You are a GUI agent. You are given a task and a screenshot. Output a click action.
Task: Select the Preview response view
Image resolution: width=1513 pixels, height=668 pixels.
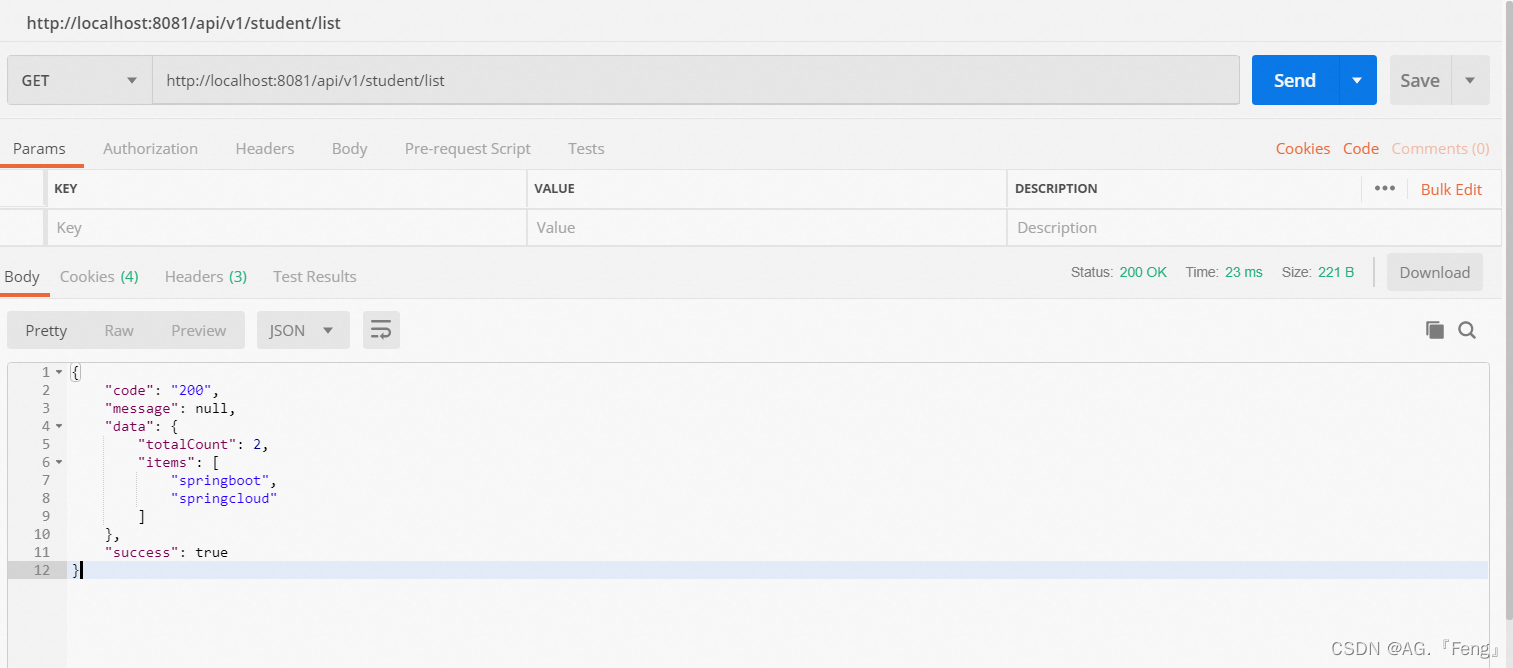(198, 330)
